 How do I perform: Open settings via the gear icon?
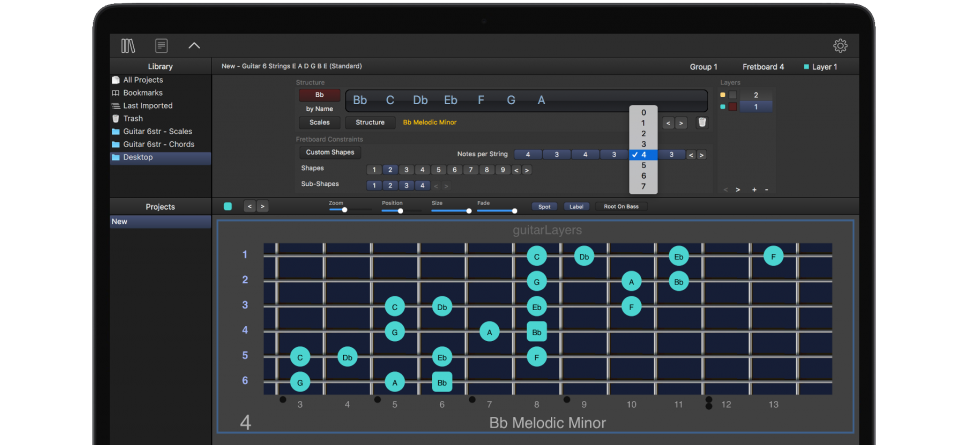coord(840,46)
